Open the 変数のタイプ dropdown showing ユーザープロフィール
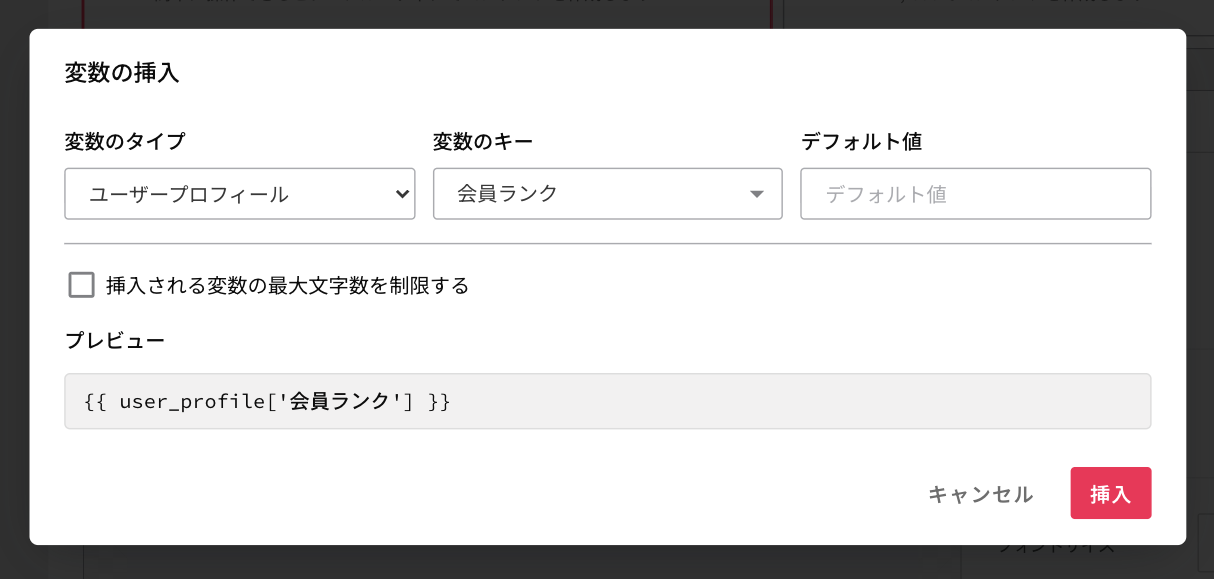This screenshot has width=1214, height=579. (x=240, y=194)
